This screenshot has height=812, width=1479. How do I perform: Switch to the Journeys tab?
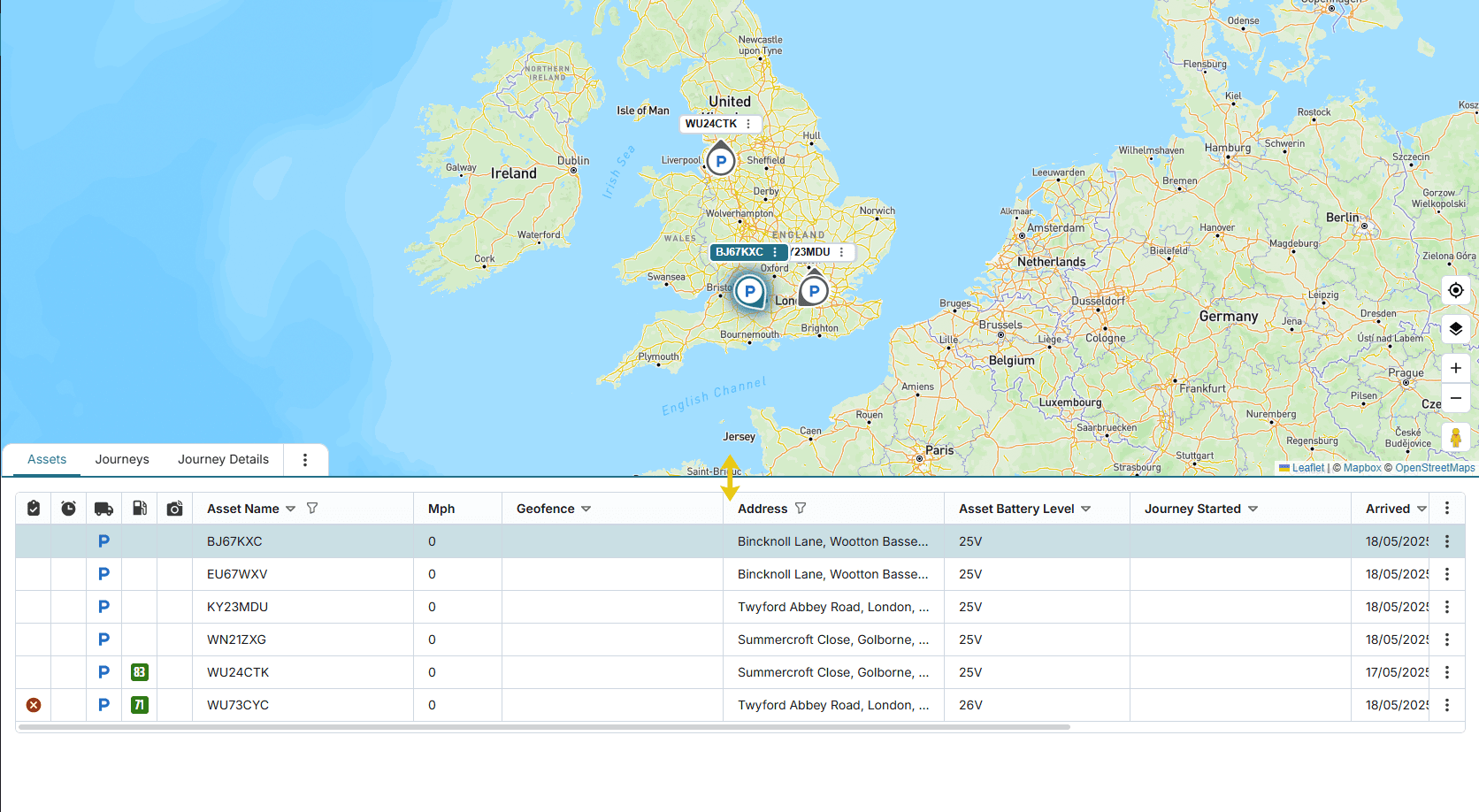[122, 459]
